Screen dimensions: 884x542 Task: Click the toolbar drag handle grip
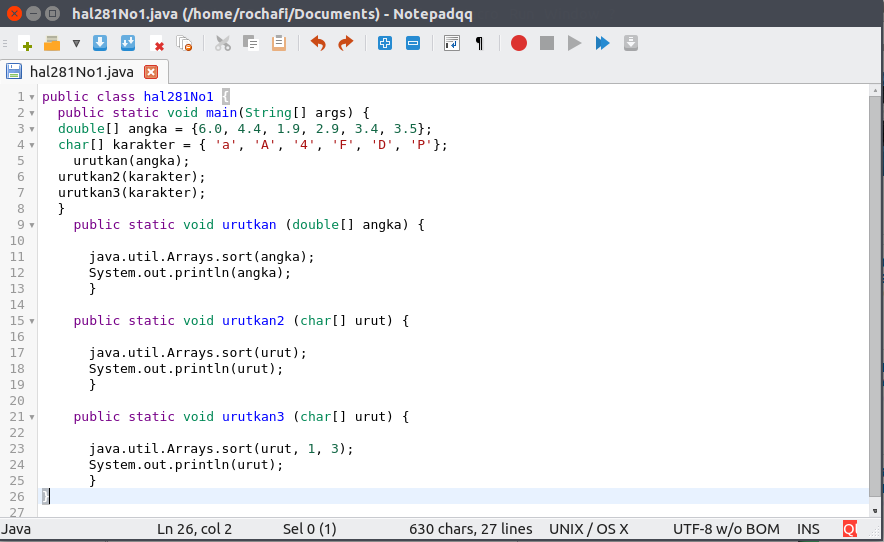tap(5, 43)
